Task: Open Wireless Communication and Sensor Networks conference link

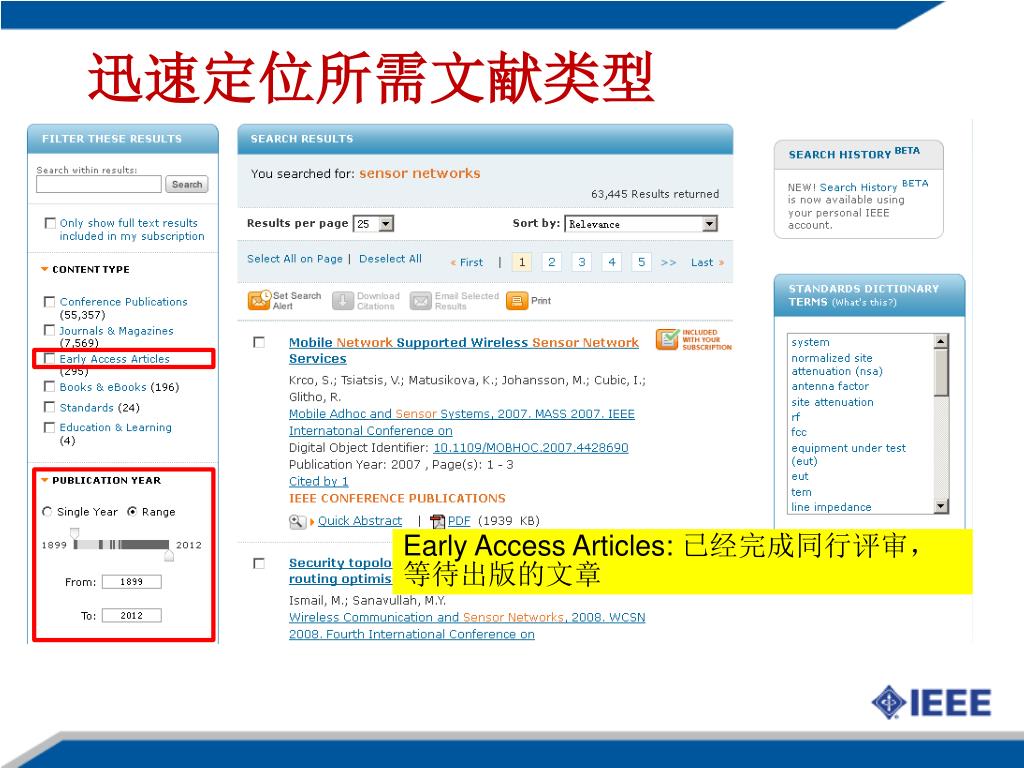Action: coord(467,626)
